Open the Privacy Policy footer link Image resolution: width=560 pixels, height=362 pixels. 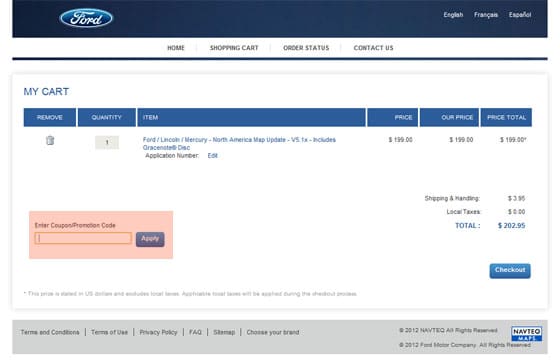158,332
